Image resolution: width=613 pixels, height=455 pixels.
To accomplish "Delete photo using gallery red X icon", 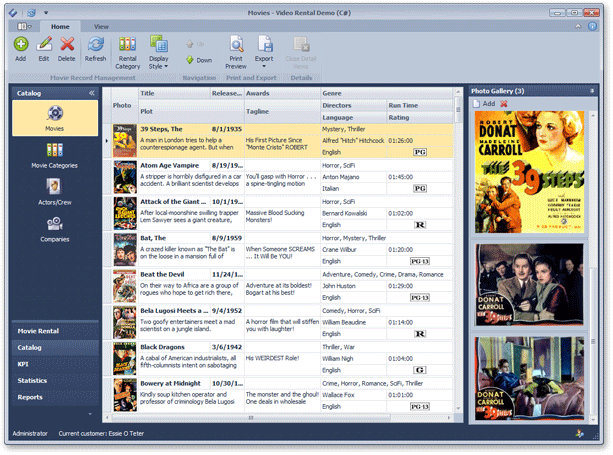I will (x=504, y=103).
